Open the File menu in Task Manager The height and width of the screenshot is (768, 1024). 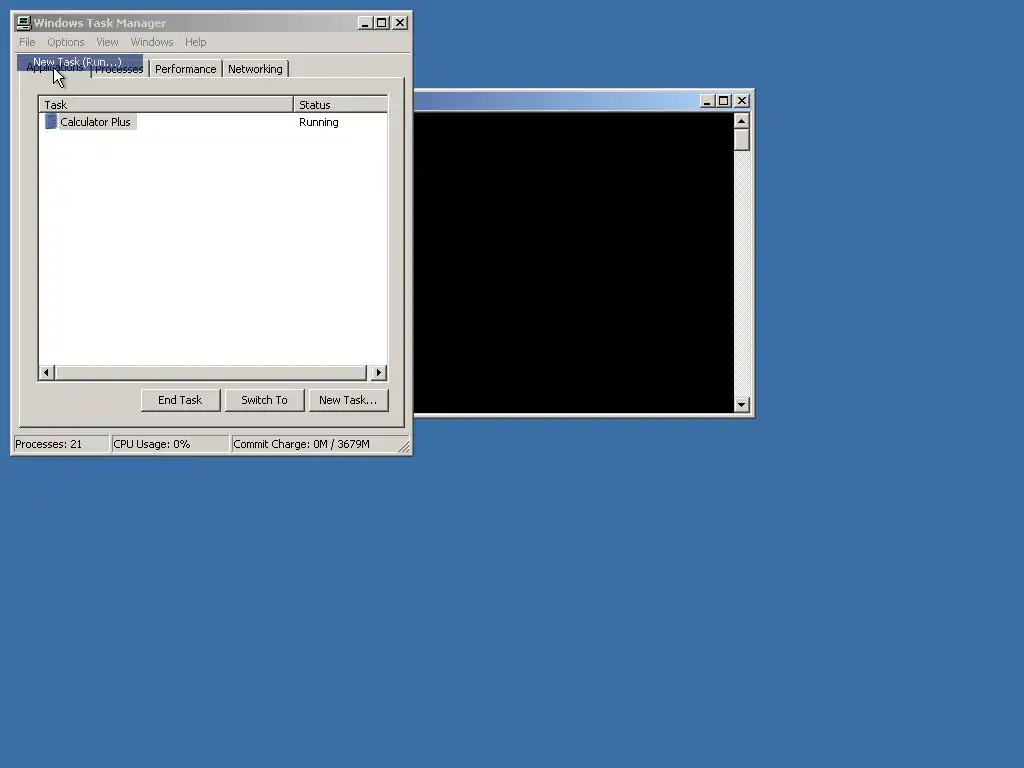27,42
